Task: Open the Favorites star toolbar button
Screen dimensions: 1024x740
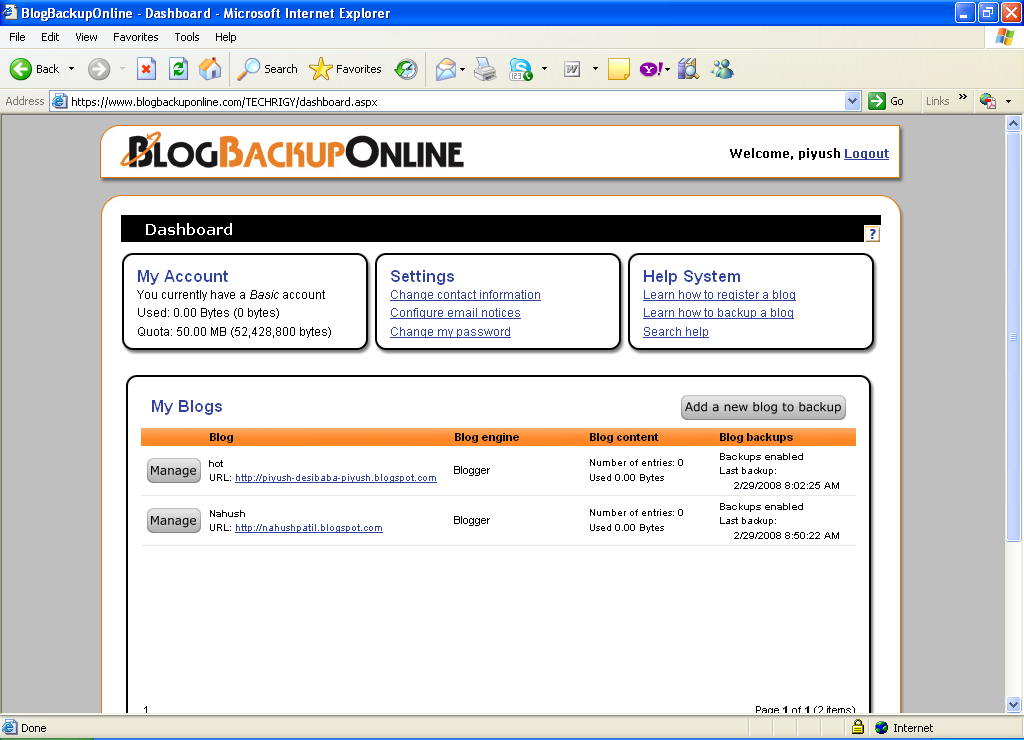Action: tap(345, 69)
